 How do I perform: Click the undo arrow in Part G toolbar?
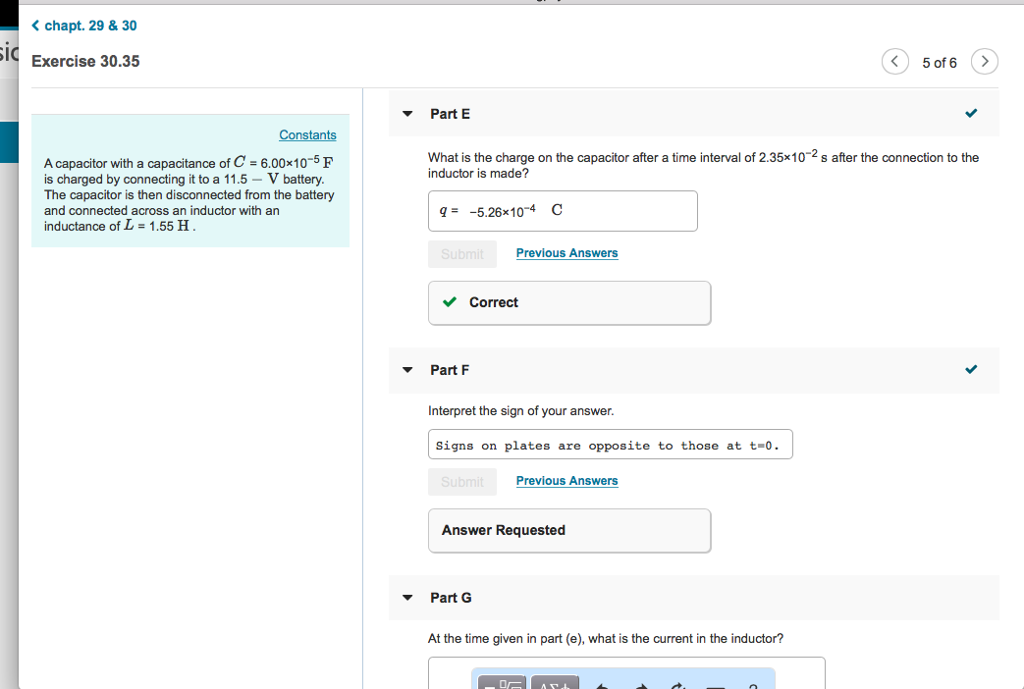tap(602, 685)
